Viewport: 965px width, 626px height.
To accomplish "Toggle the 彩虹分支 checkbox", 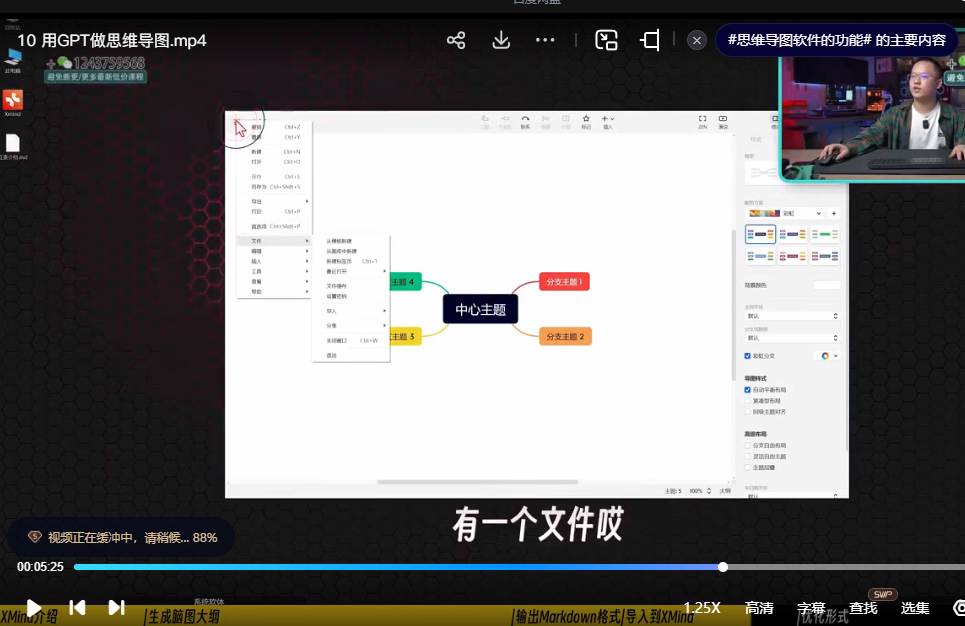I will click(748, 356).
